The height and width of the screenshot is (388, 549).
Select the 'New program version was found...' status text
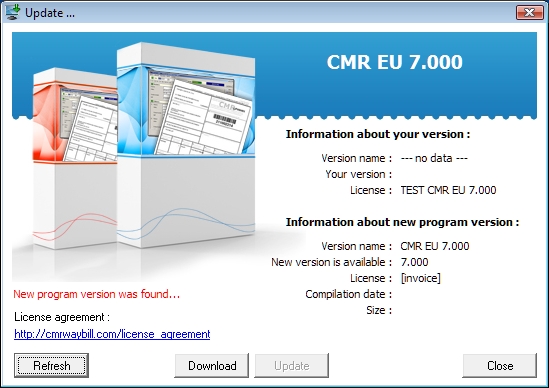pyautogui.click(x=97, y=294)
